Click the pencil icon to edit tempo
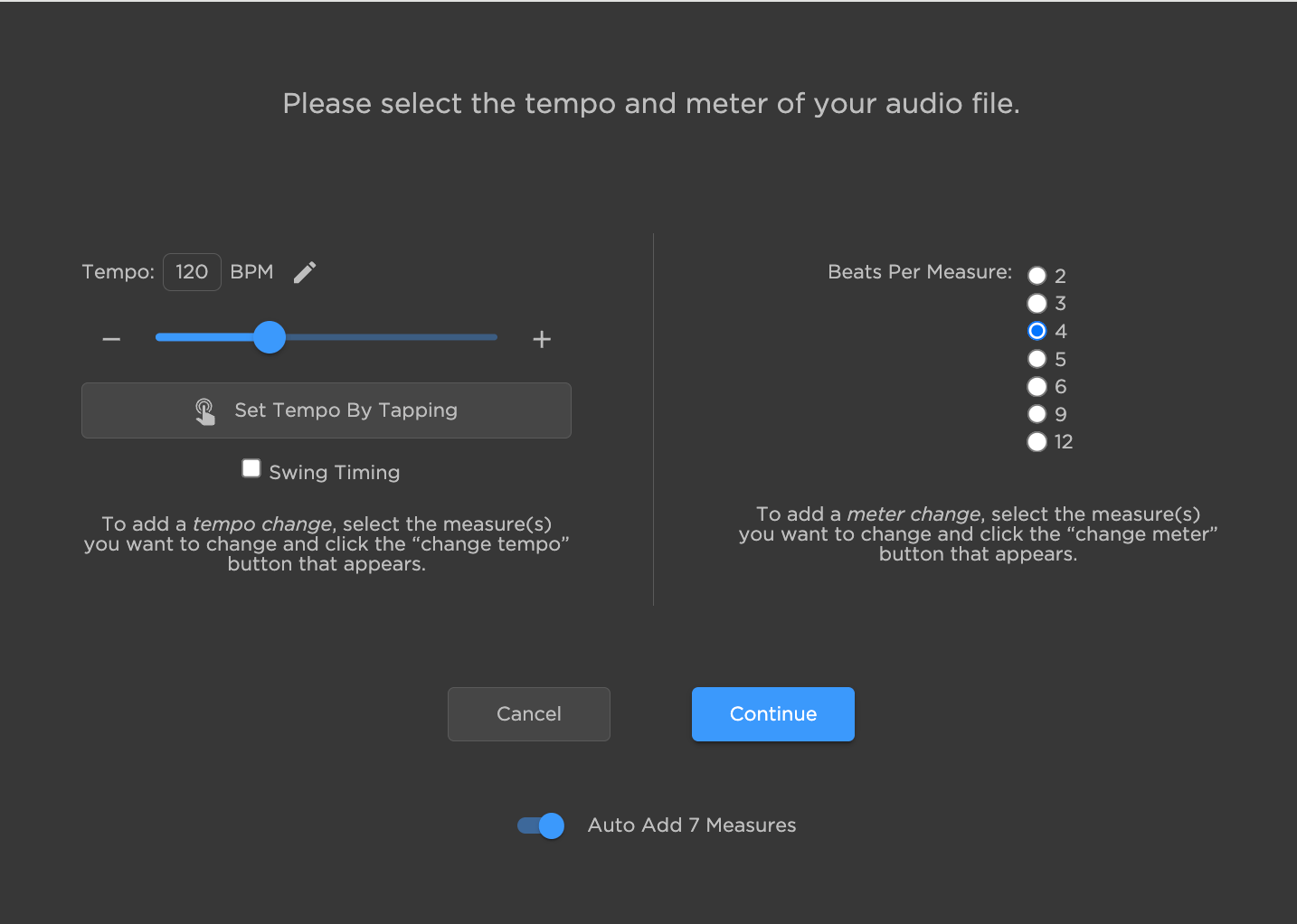Viewport: 1297px width, 924px height. (304, 271)
